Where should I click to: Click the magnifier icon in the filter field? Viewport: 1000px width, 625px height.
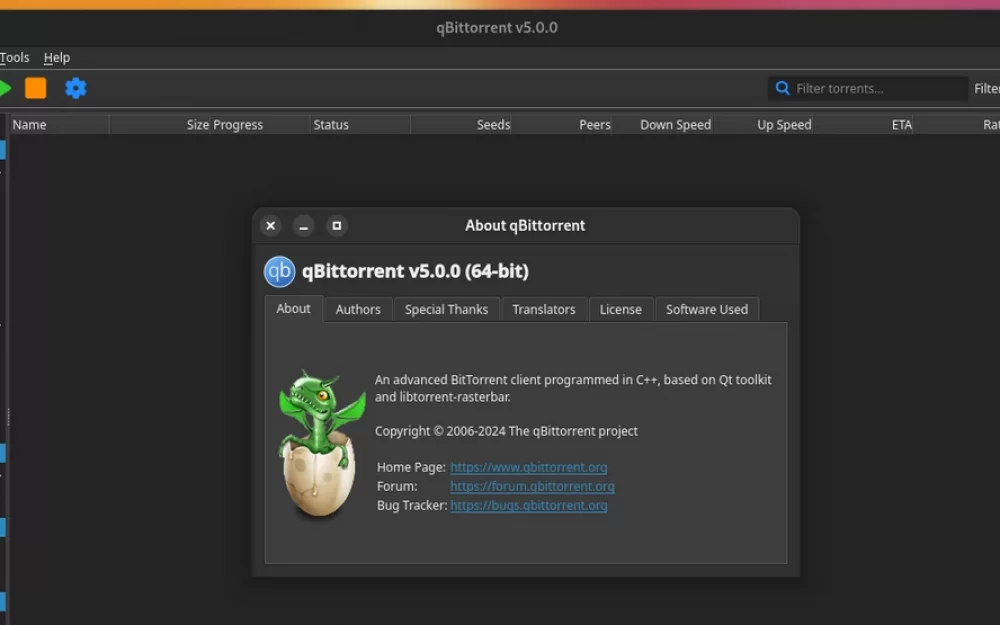pos(782,88)
